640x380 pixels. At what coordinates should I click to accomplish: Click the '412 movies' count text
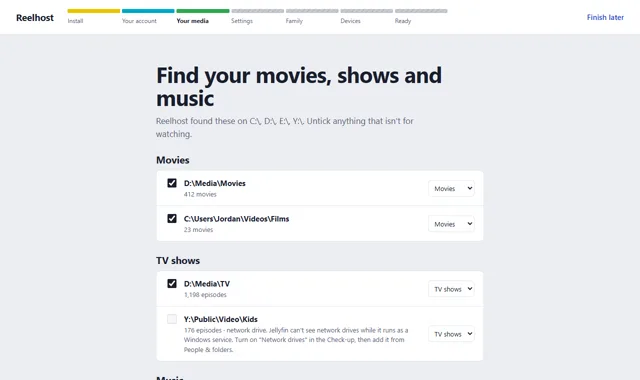200,194
